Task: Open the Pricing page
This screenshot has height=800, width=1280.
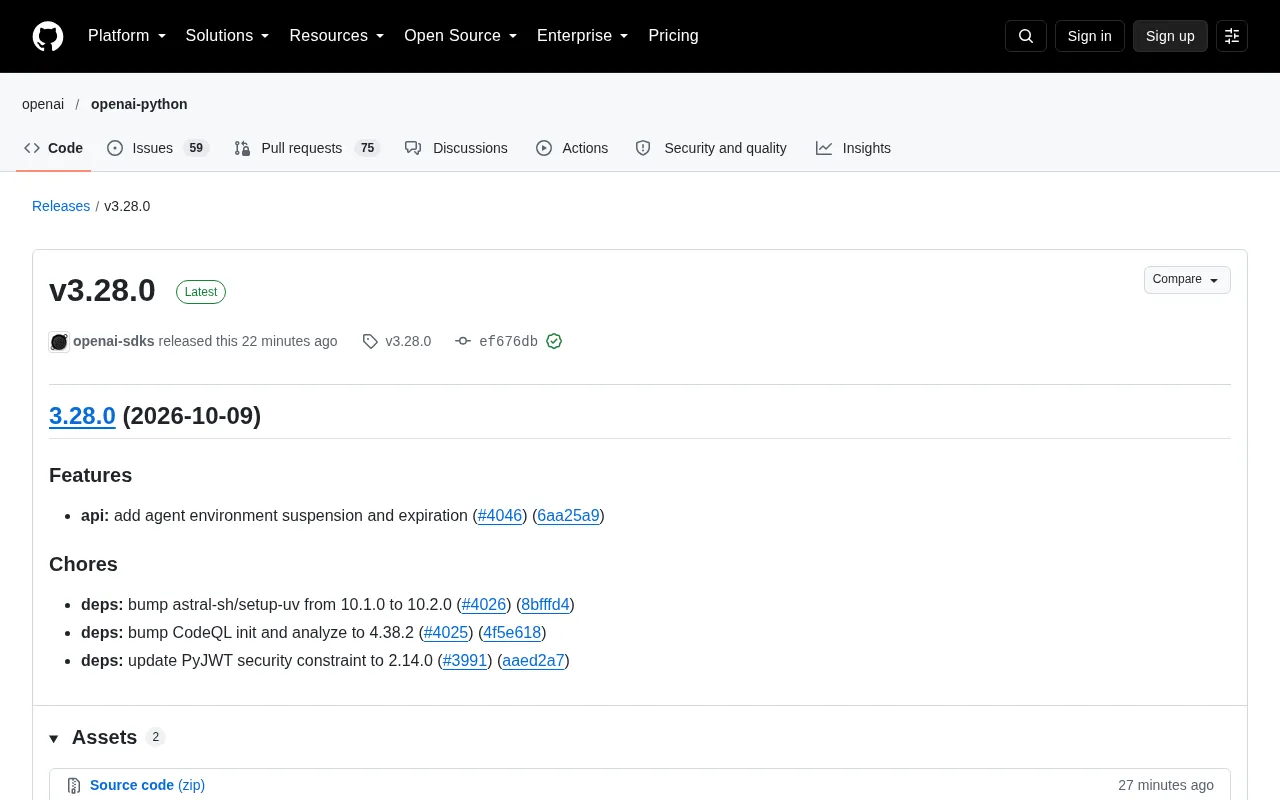Action: (x=673, y=36)
